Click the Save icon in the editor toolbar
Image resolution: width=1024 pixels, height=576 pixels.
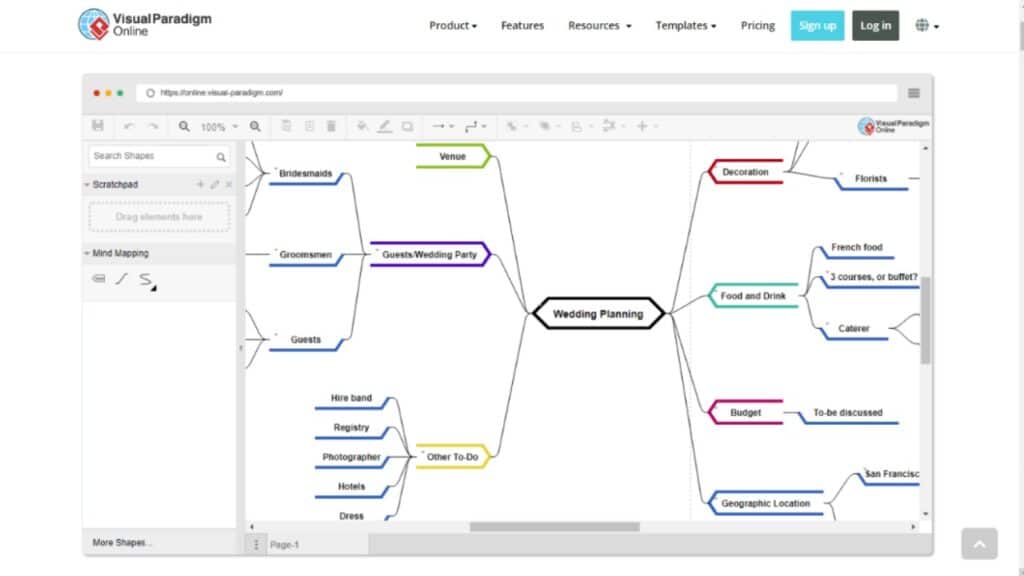[98, 126]
